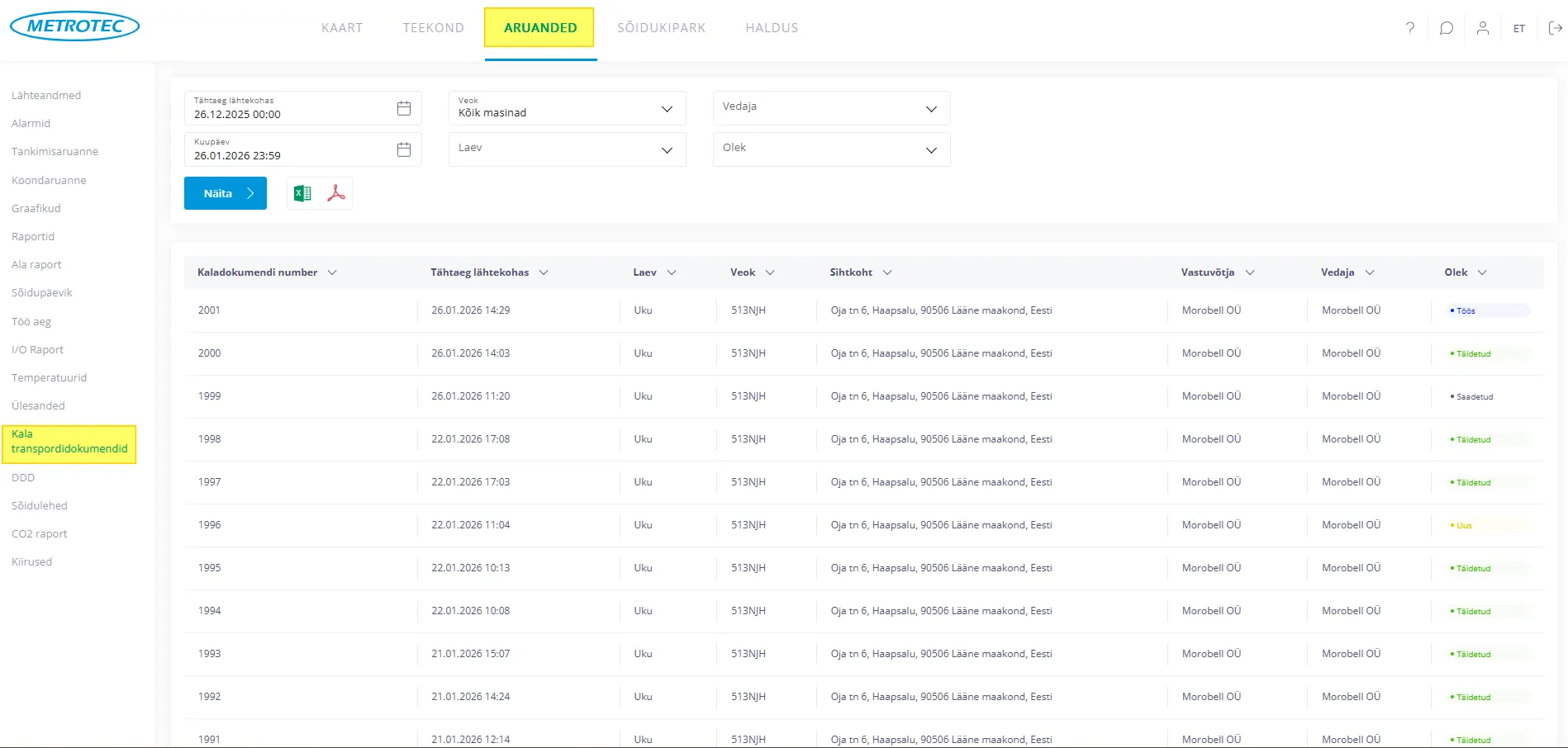The width and height of the screenshot is (1568, 748).
Task: Open the chat messages icon
Action: pos(1447,28)
